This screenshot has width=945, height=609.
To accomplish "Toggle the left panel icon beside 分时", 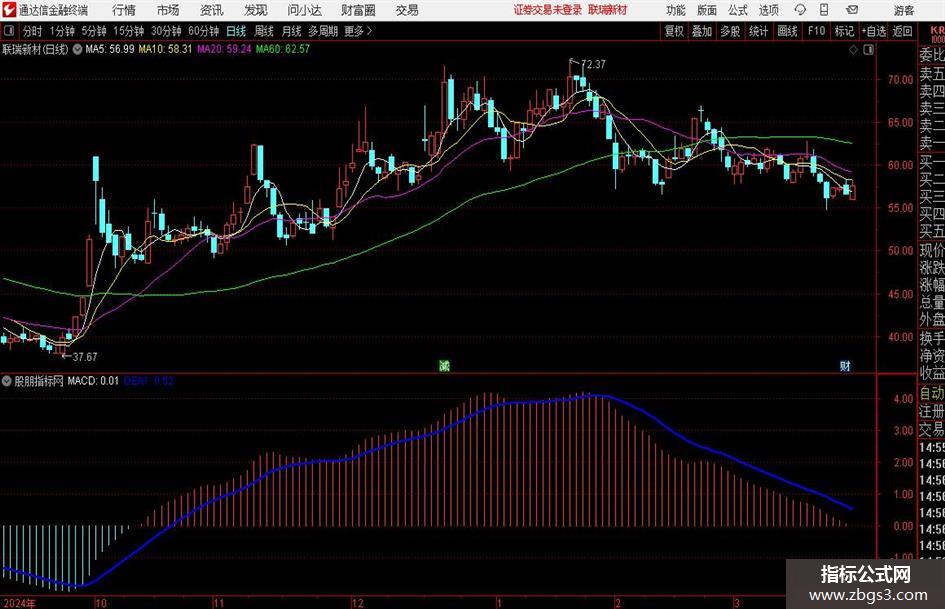I will click(9, 31).
